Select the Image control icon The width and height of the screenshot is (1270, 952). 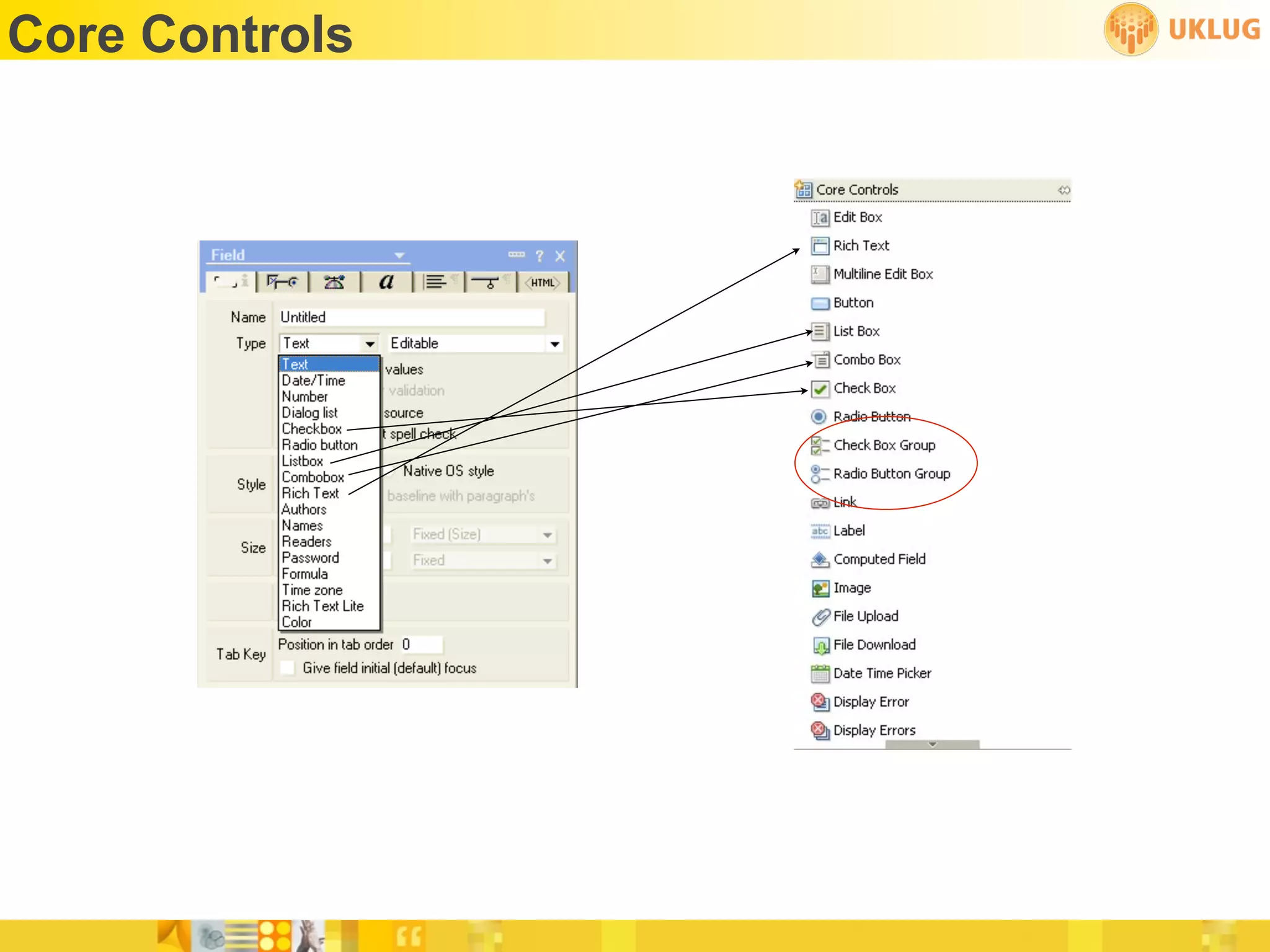tap(820, 588)
